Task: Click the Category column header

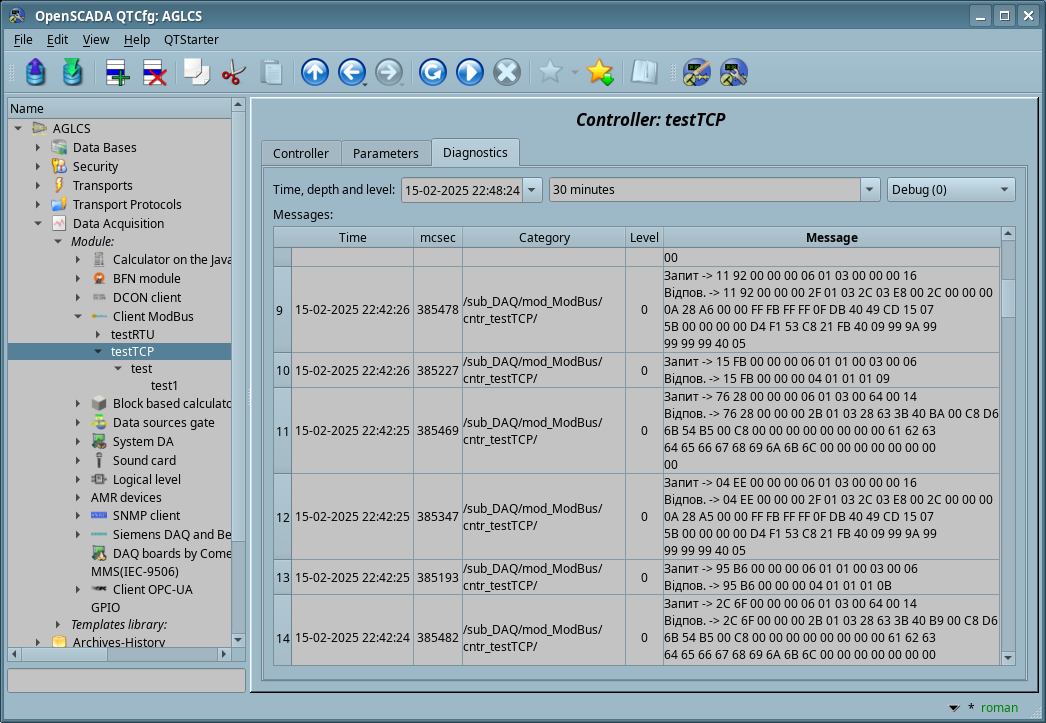Action: [544, 238]
